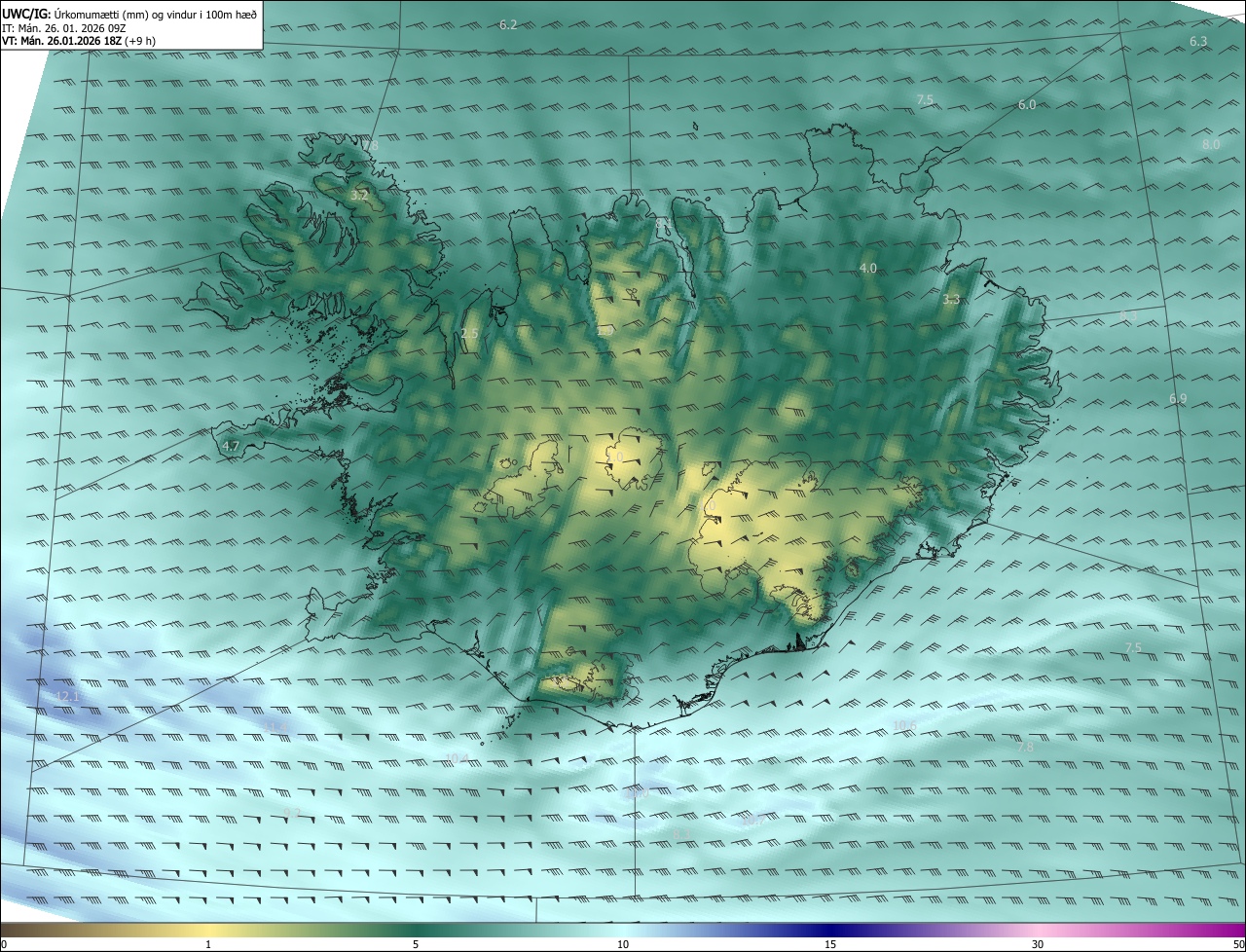Click the bold 'UWC/IG:' label
The image size is (1246, 952).
pyautogui.click(x=26, y=14)
